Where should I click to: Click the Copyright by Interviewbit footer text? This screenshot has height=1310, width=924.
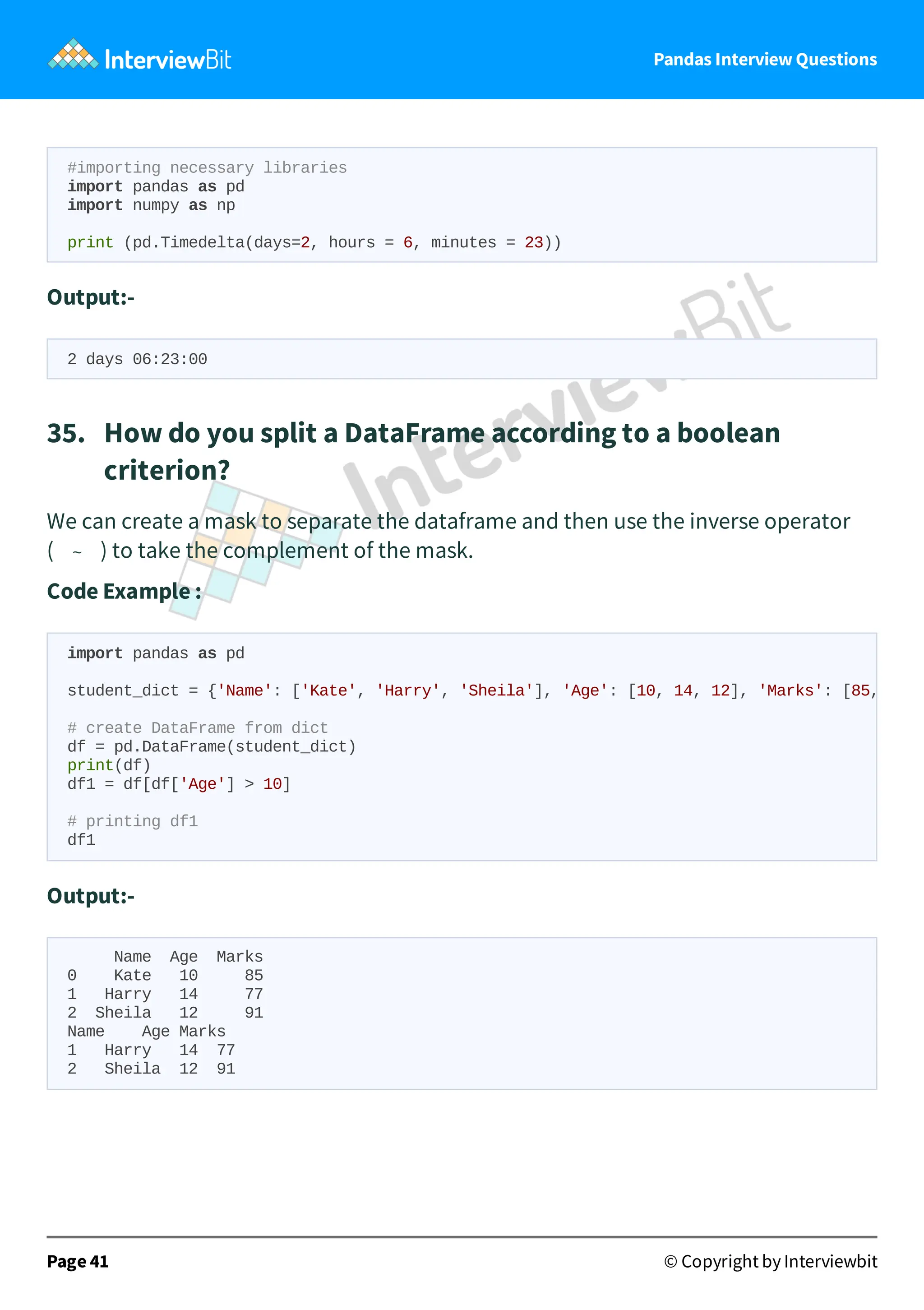tap(770, 1262)
